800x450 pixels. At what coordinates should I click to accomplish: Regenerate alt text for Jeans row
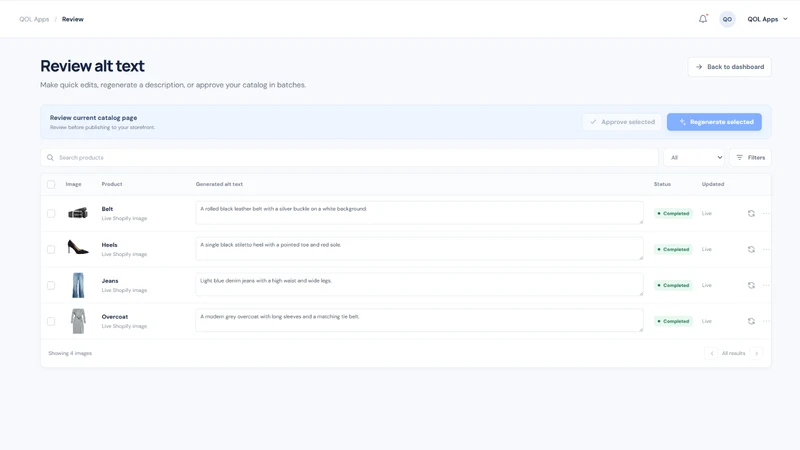(751, 285)
